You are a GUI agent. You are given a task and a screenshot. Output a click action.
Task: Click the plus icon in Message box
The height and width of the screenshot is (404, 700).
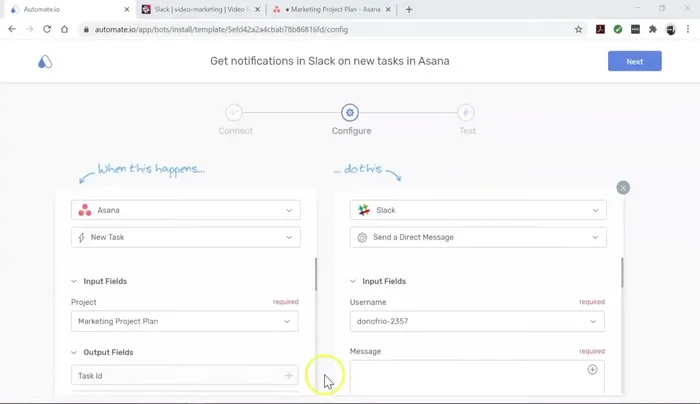(592, 370)
